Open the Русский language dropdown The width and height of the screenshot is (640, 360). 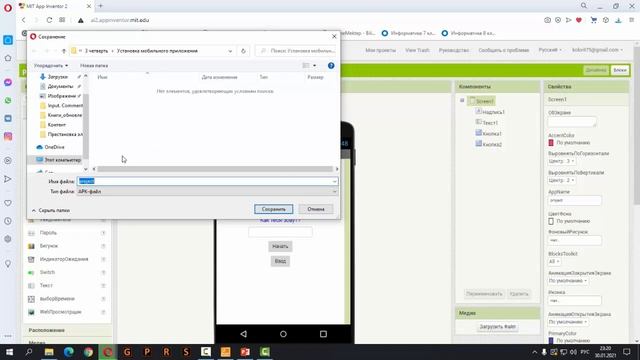point(550,50)
